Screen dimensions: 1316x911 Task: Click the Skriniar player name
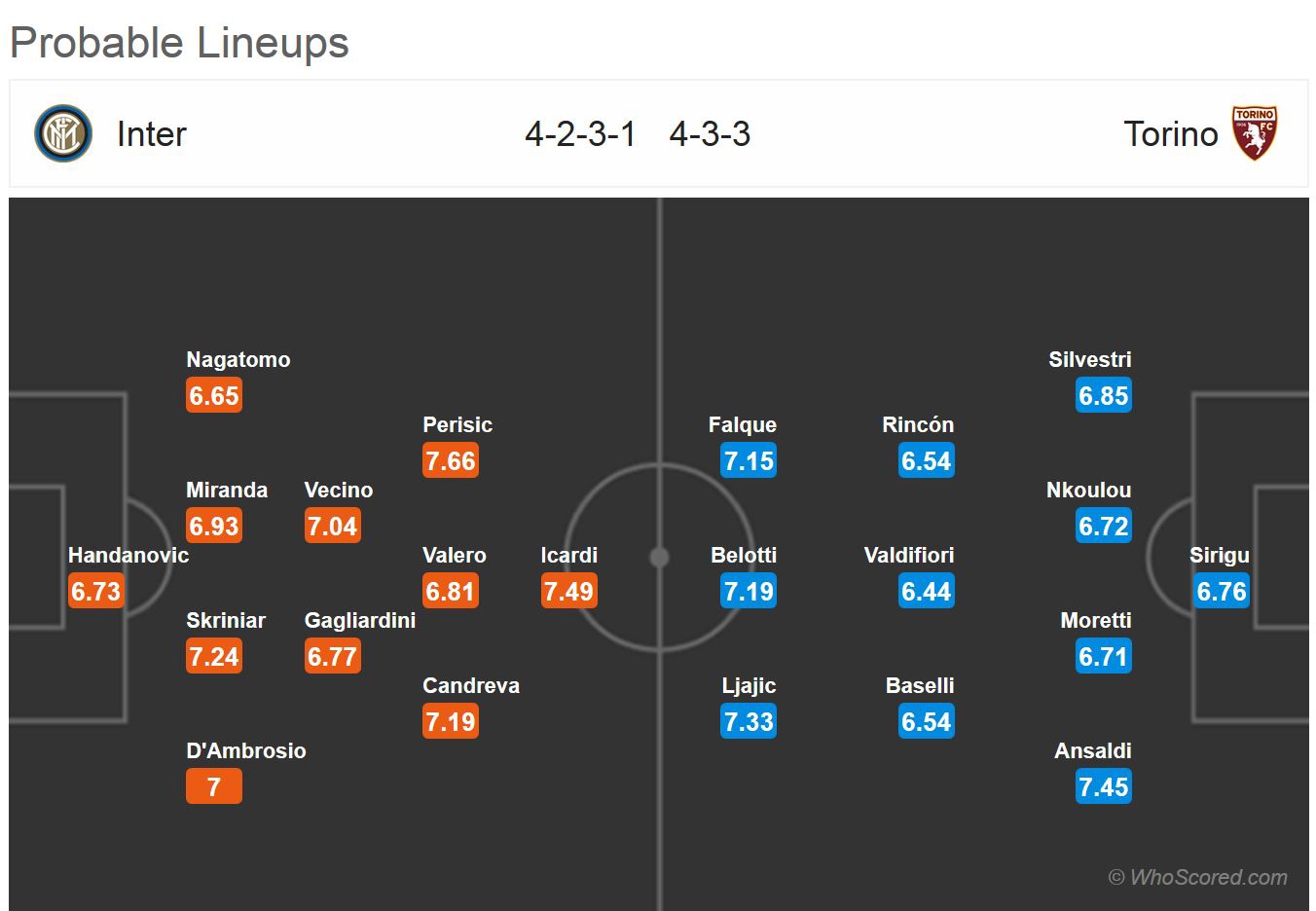226,621
